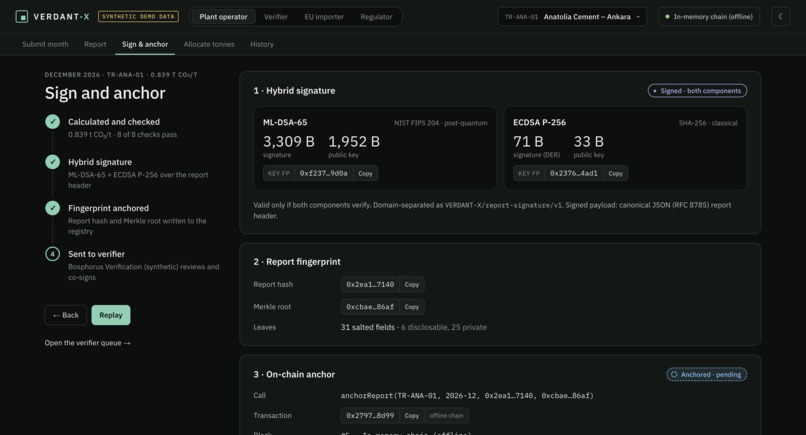This screenshot has height=435, width=806.
Task: Click the Anchored pending status badge
Action: 707,374
